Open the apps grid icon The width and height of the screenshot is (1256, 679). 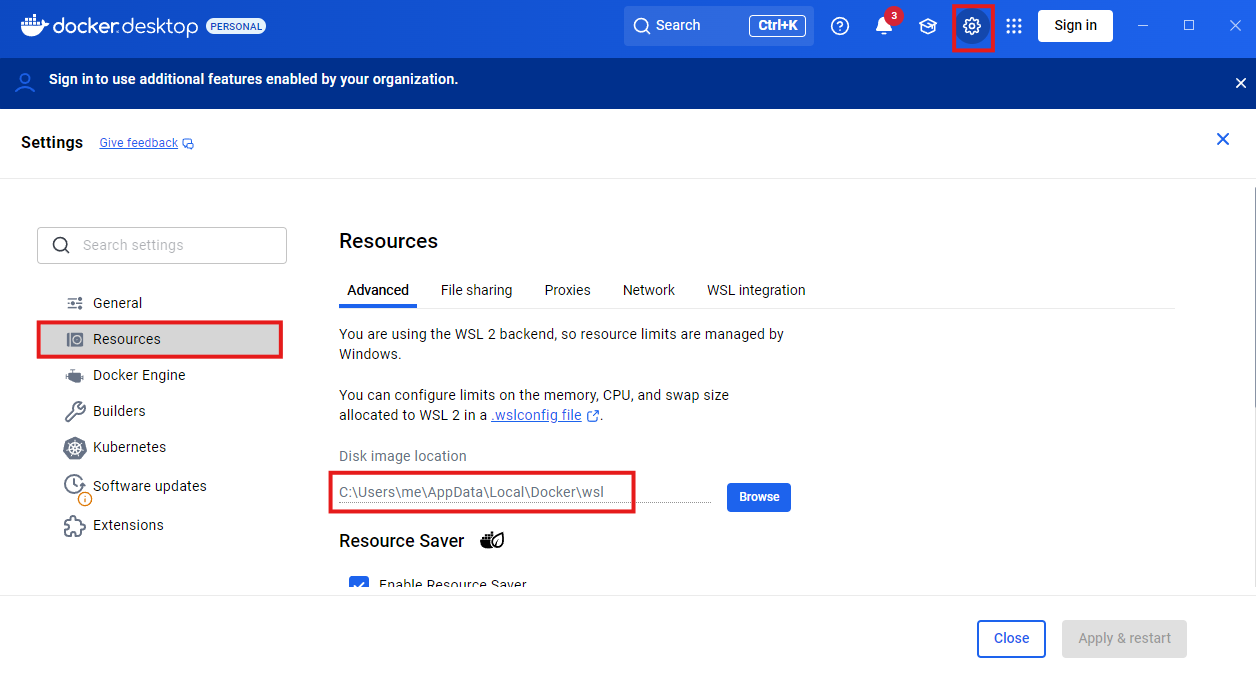tap(1014, 26)
